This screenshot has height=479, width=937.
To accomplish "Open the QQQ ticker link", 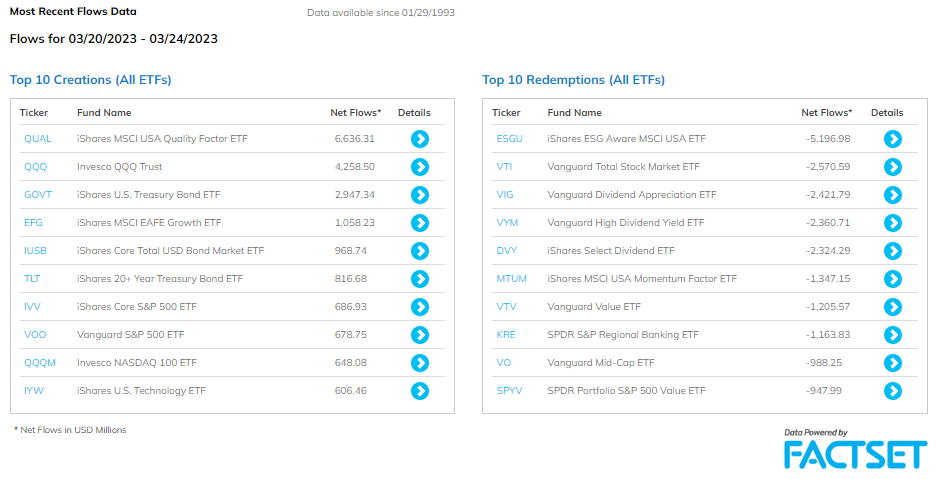I will click(35, 167).
